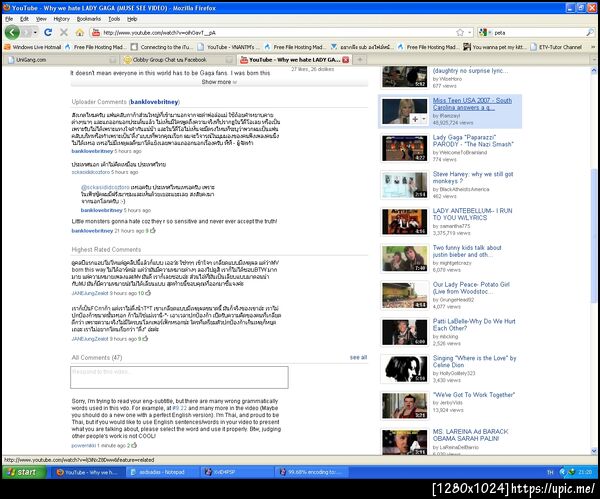600x499 pixels.
Task: Show more bookmarks via toolbar chevron
Action: point(593,47)
